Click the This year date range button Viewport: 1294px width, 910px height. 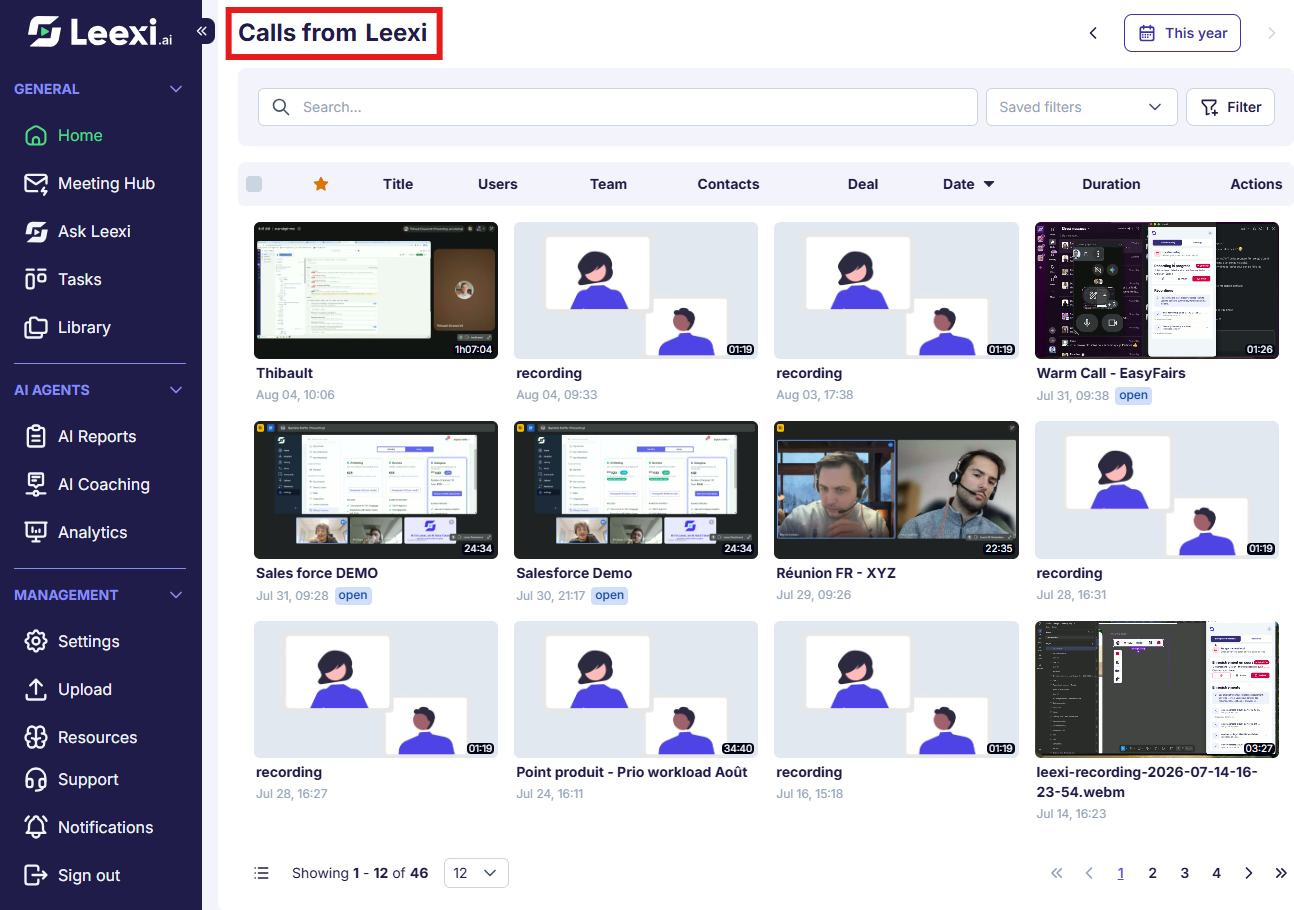pyautogui.click(x=1182, y=33)
